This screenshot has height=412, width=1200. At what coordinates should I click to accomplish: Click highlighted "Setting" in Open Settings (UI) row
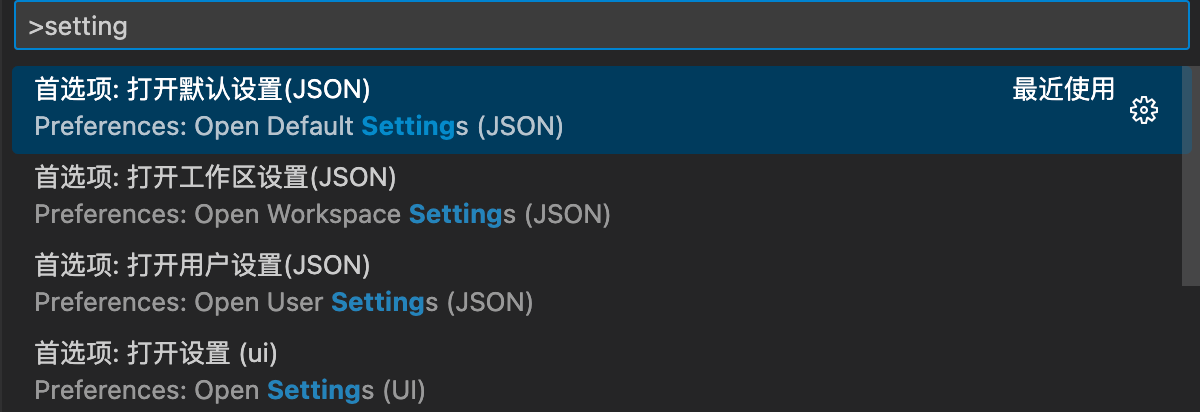pos(314,390)
